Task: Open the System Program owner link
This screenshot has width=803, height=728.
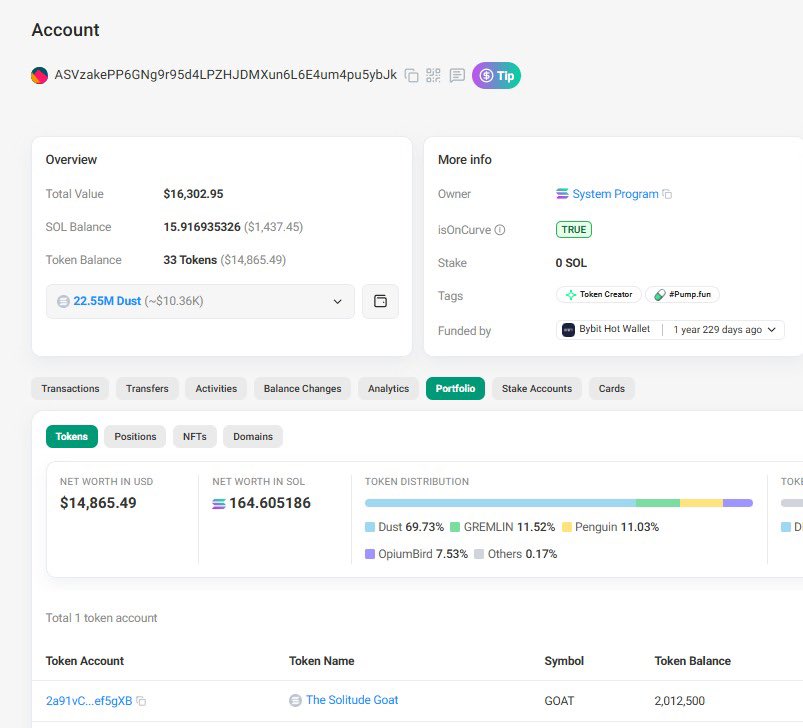Action: 615,194
